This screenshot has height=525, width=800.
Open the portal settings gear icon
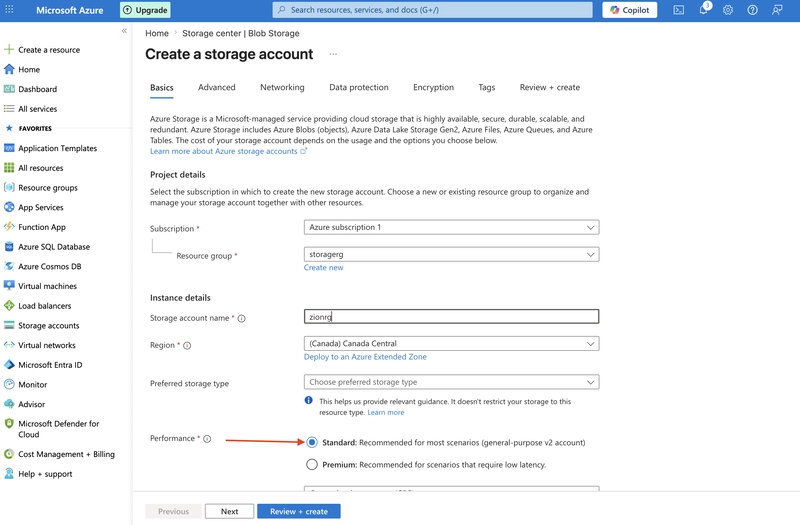pyautogui.click(x=728, y=10)
